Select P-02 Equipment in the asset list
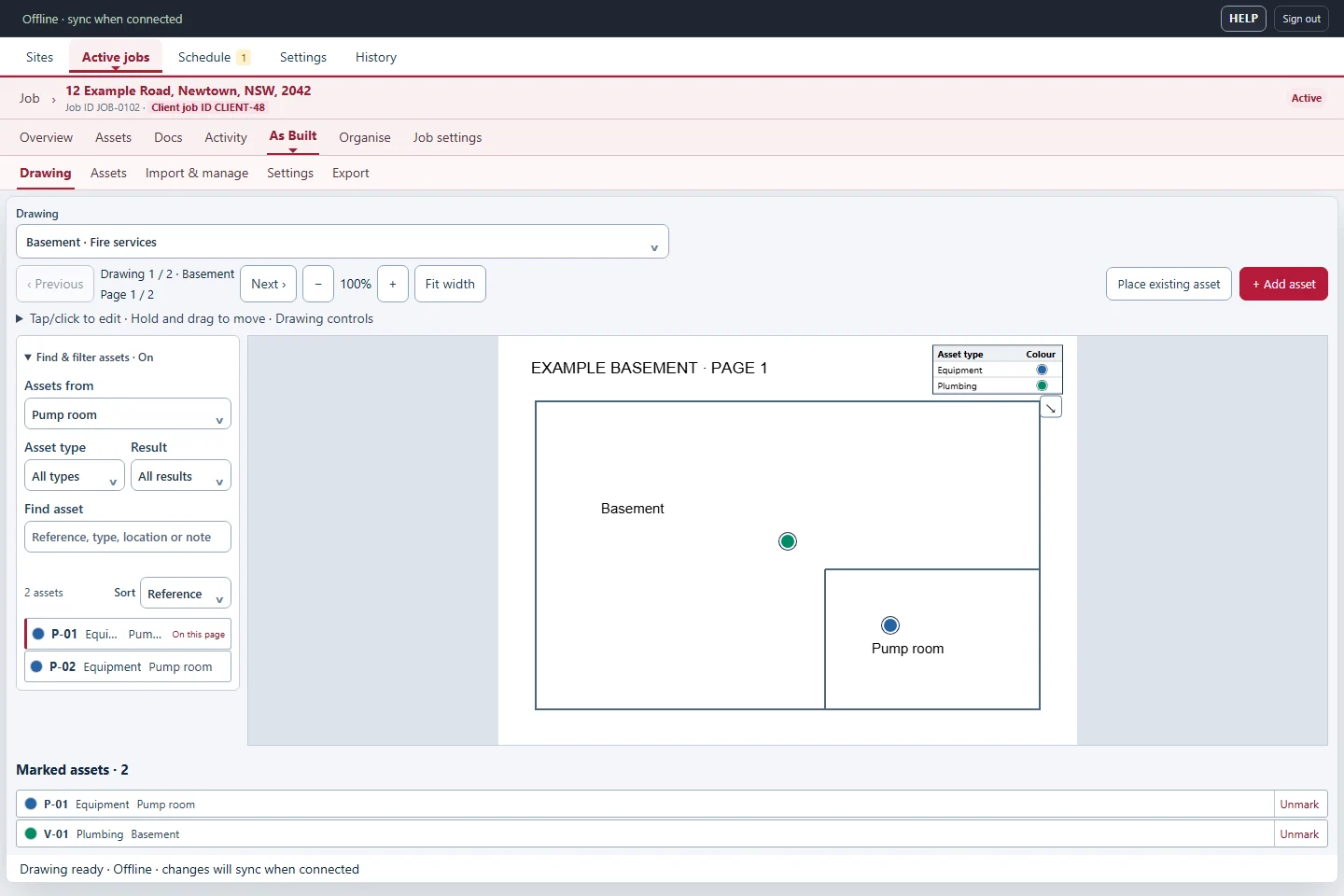Viewport: 1344px width, 896px height. 128,666
